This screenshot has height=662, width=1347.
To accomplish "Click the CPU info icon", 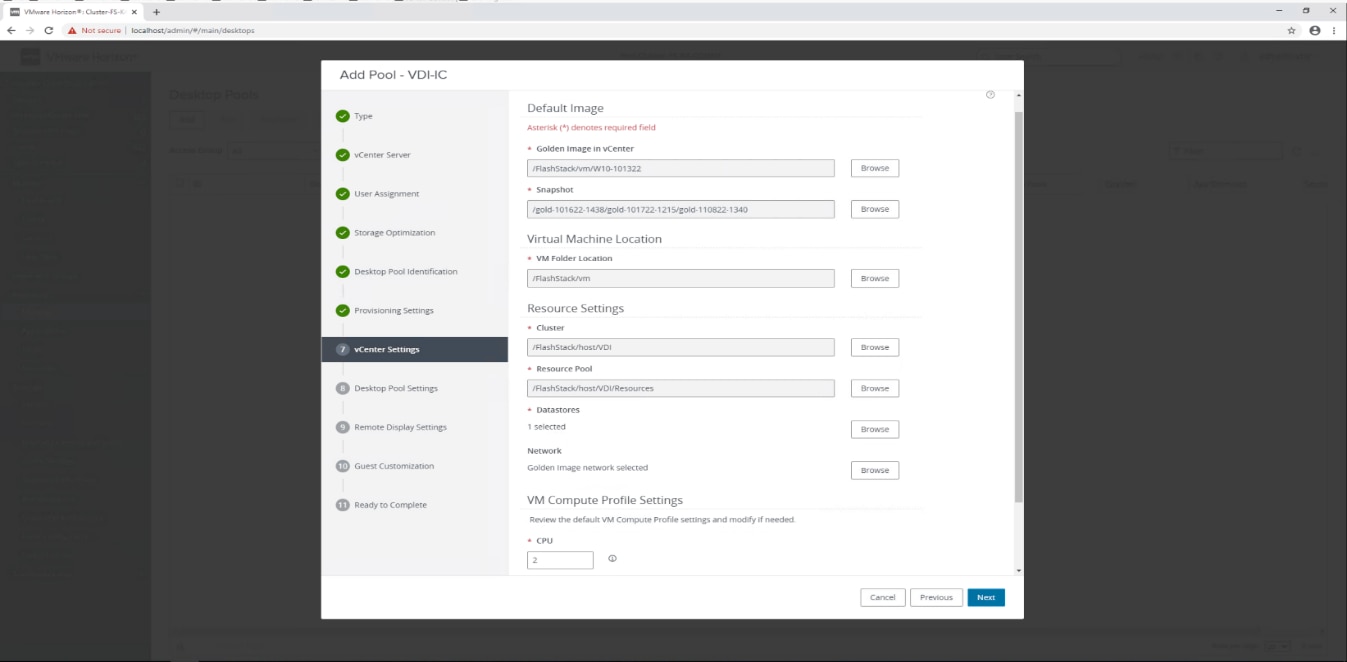I will (x=612, y=559).
